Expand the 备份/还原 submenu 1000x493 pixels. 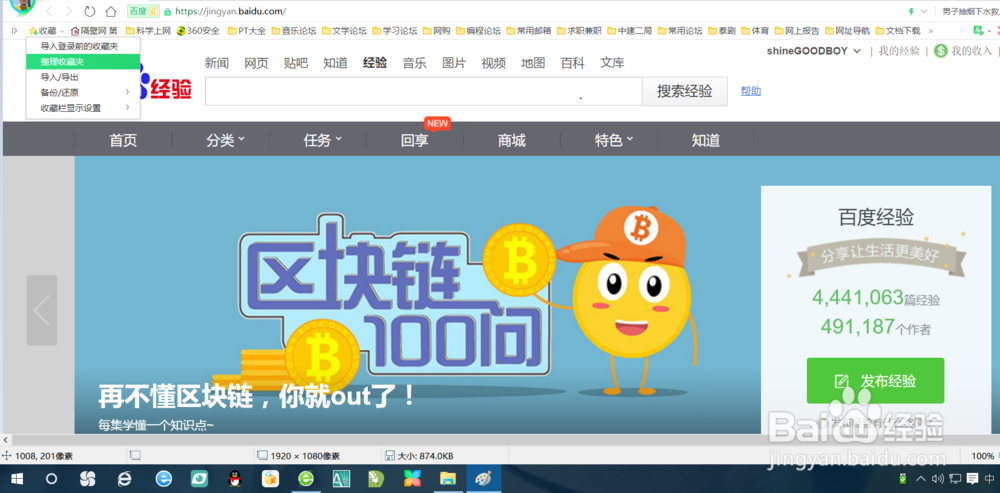pyautogui.click(x=82, y=92)
